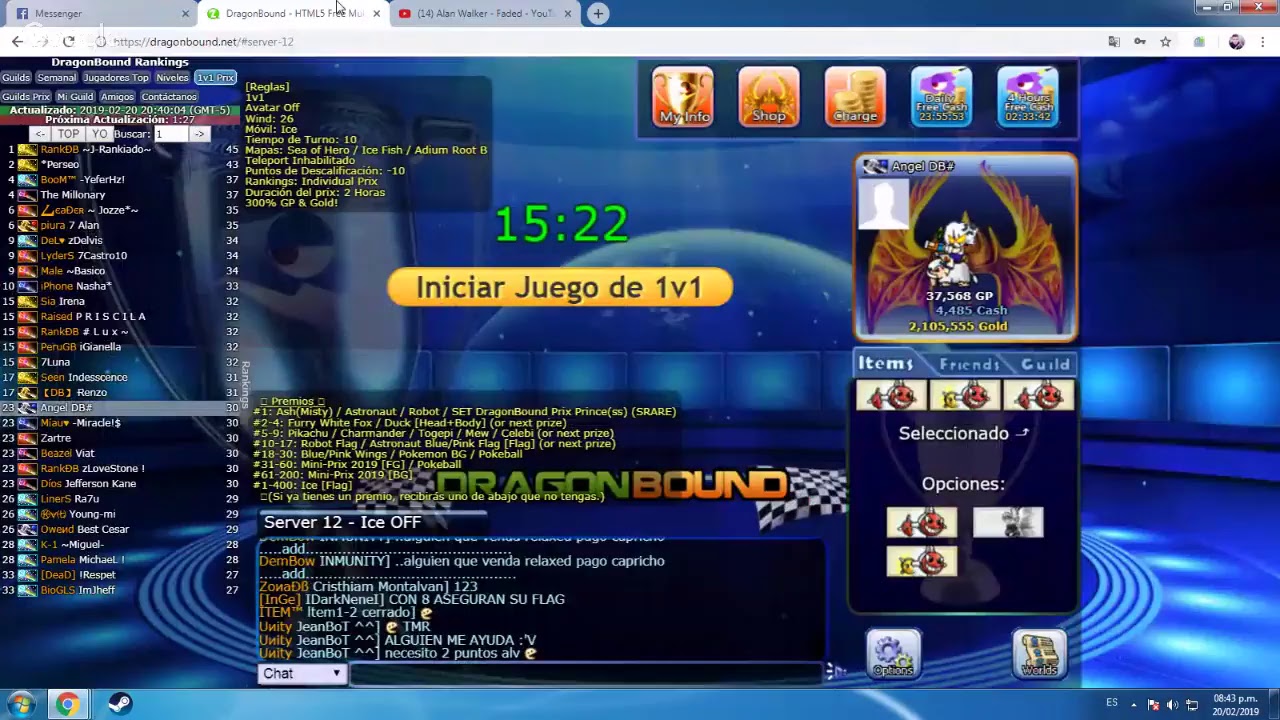The image size is (1280, 720).
Task: Reload the DragonBound page
Action: pyautogui.click(x=68, y=41)
